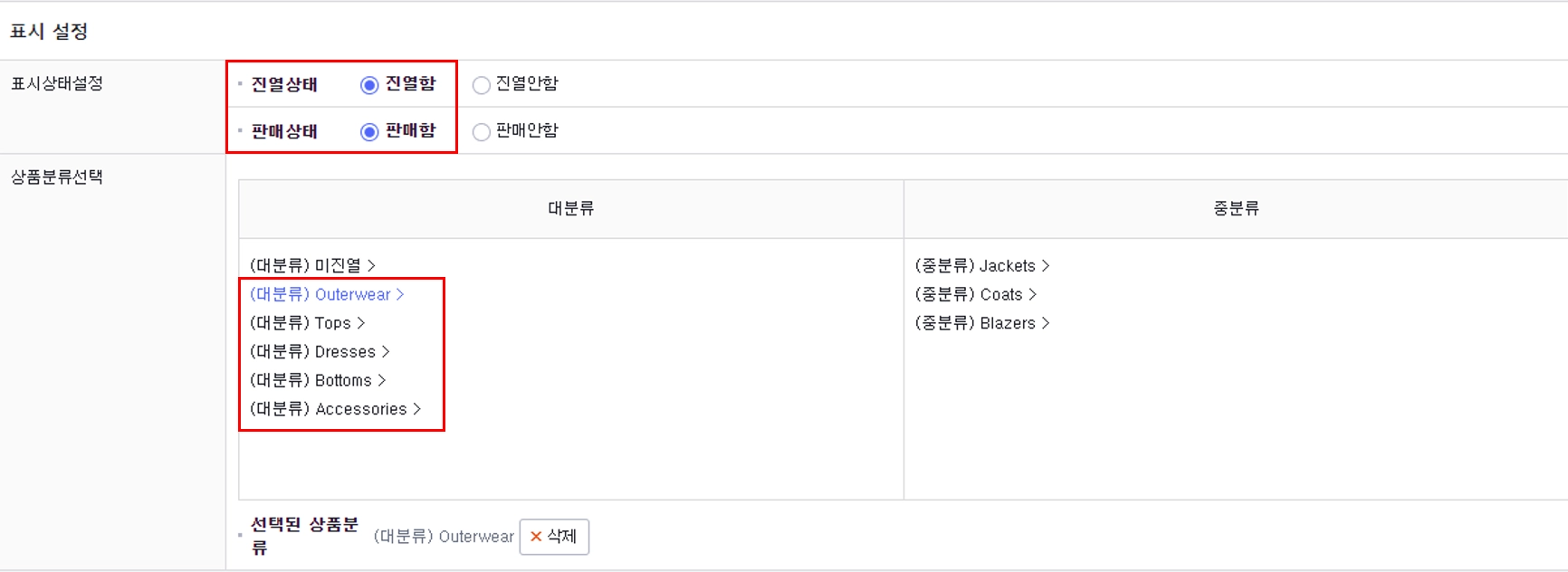
Task: Expand the chevron next to Jackets
Action: (1046, 266)
